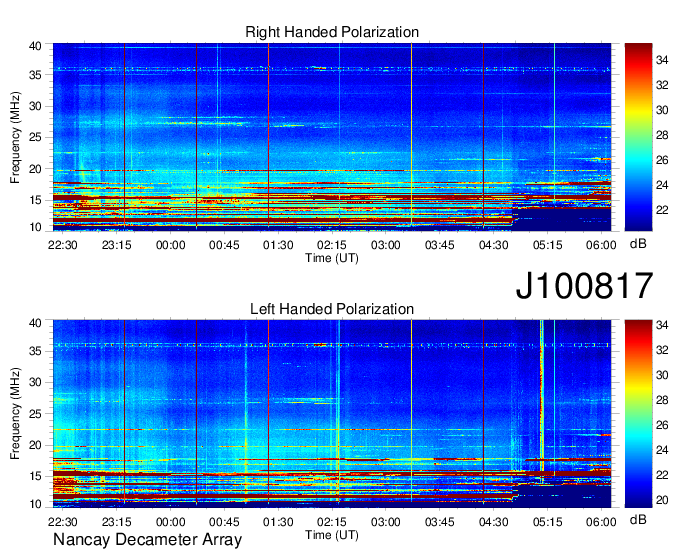Click the Left Handed plot's color scale bar

638,414
